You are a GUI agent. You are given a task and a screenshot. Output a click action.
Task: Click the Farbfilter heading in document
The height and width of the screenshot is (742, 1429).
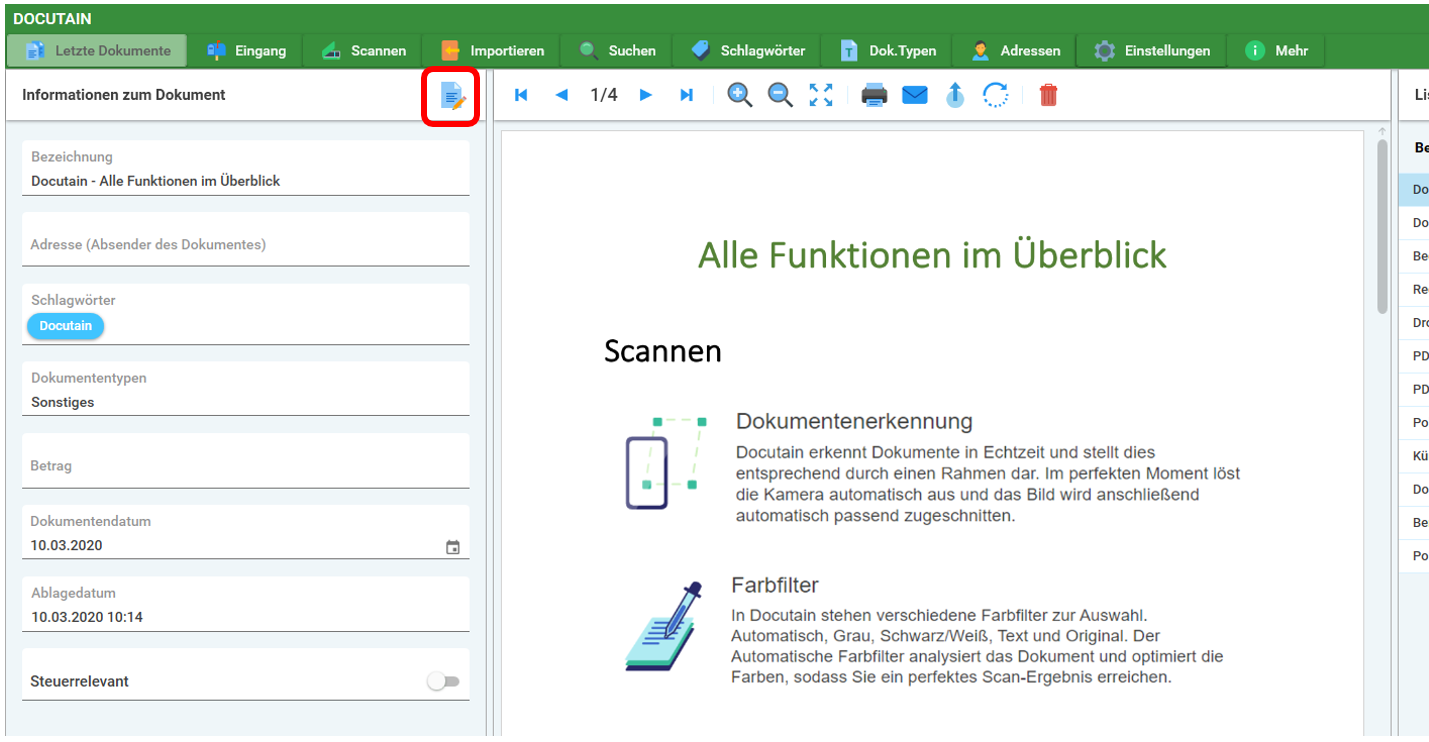(x=775, y=585)
